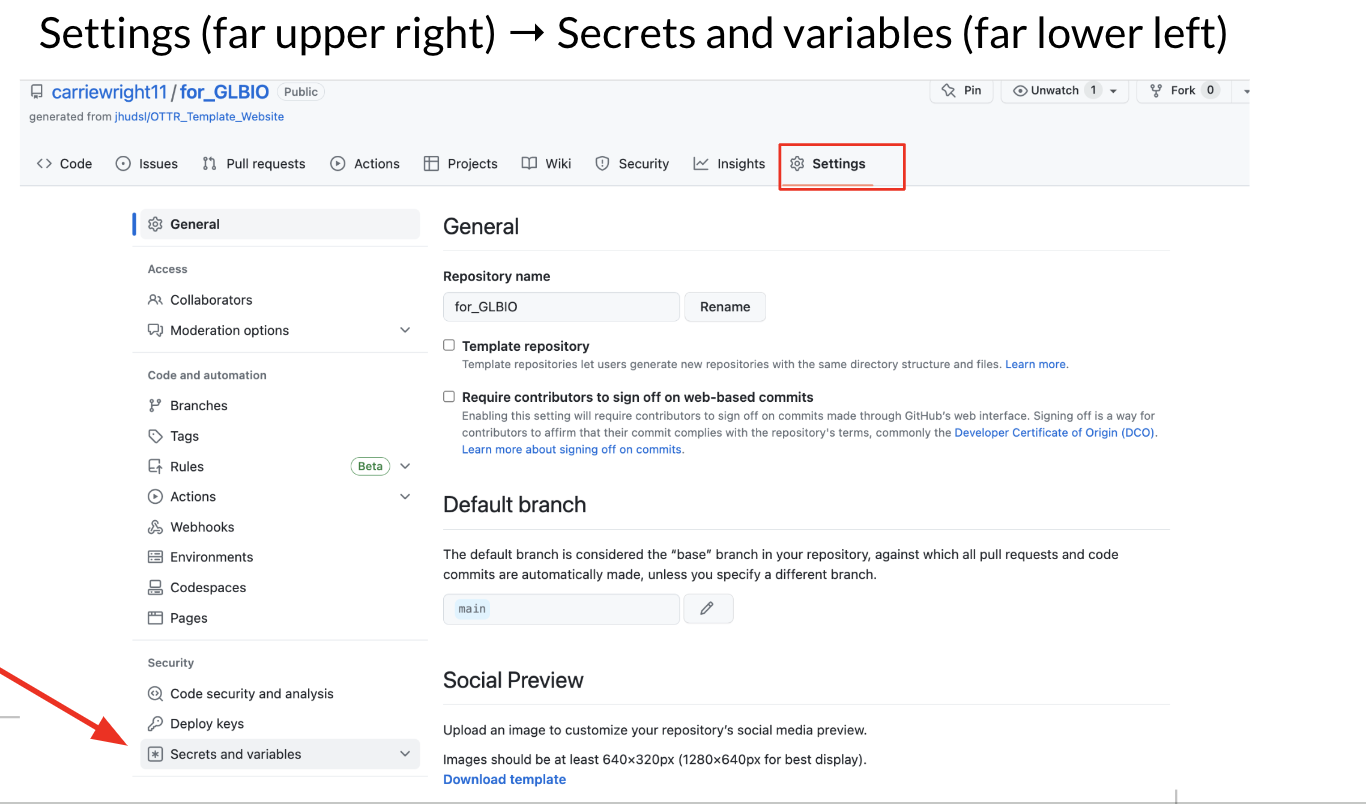1366x804 pixels.
Task: Click the Repository name input field
Action: click(x=561, y=307)
